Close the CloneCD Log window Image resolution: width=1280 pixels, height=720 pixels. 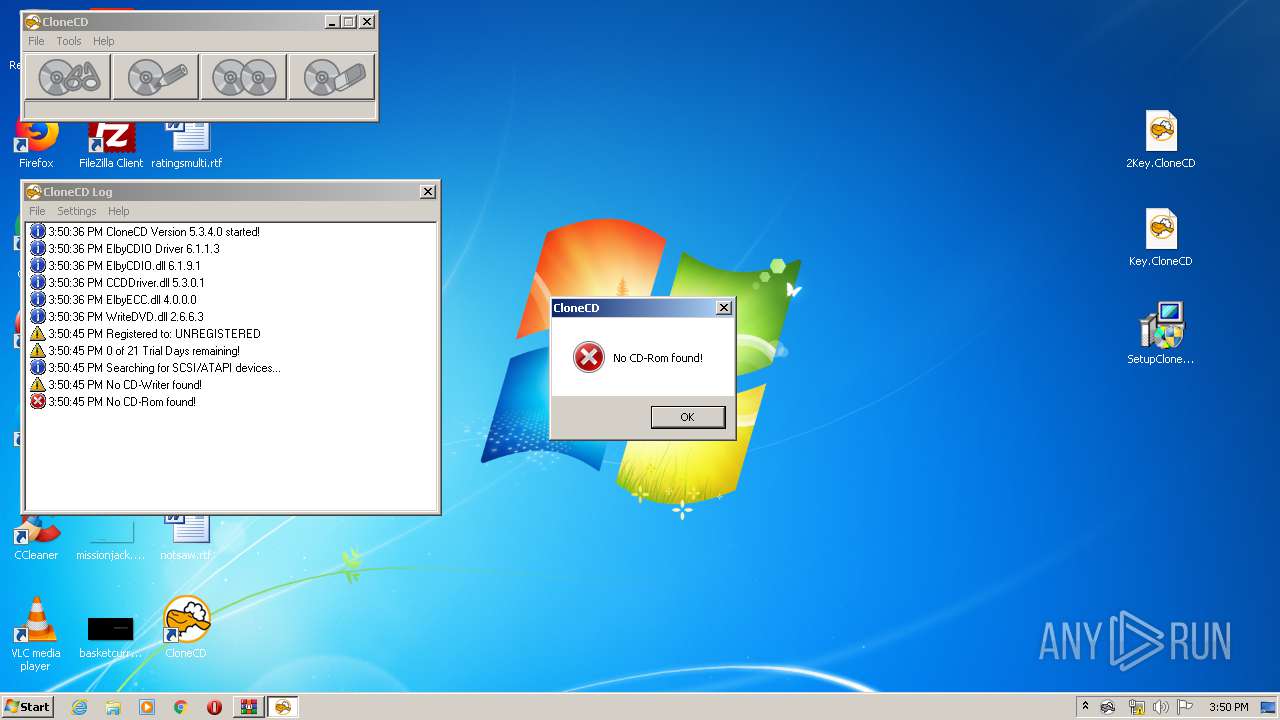(x=428, y=192)
